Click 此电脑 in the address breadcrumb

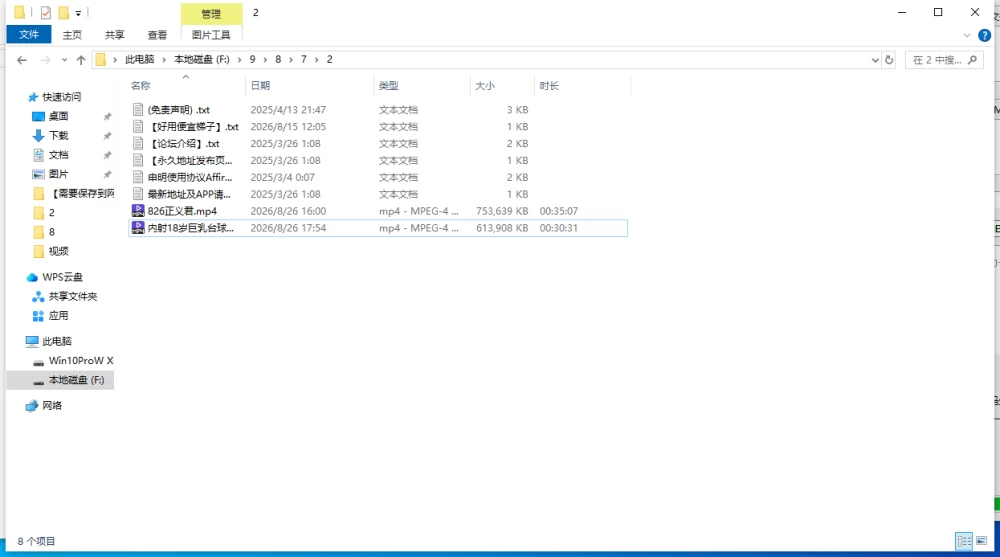[140, 59]
